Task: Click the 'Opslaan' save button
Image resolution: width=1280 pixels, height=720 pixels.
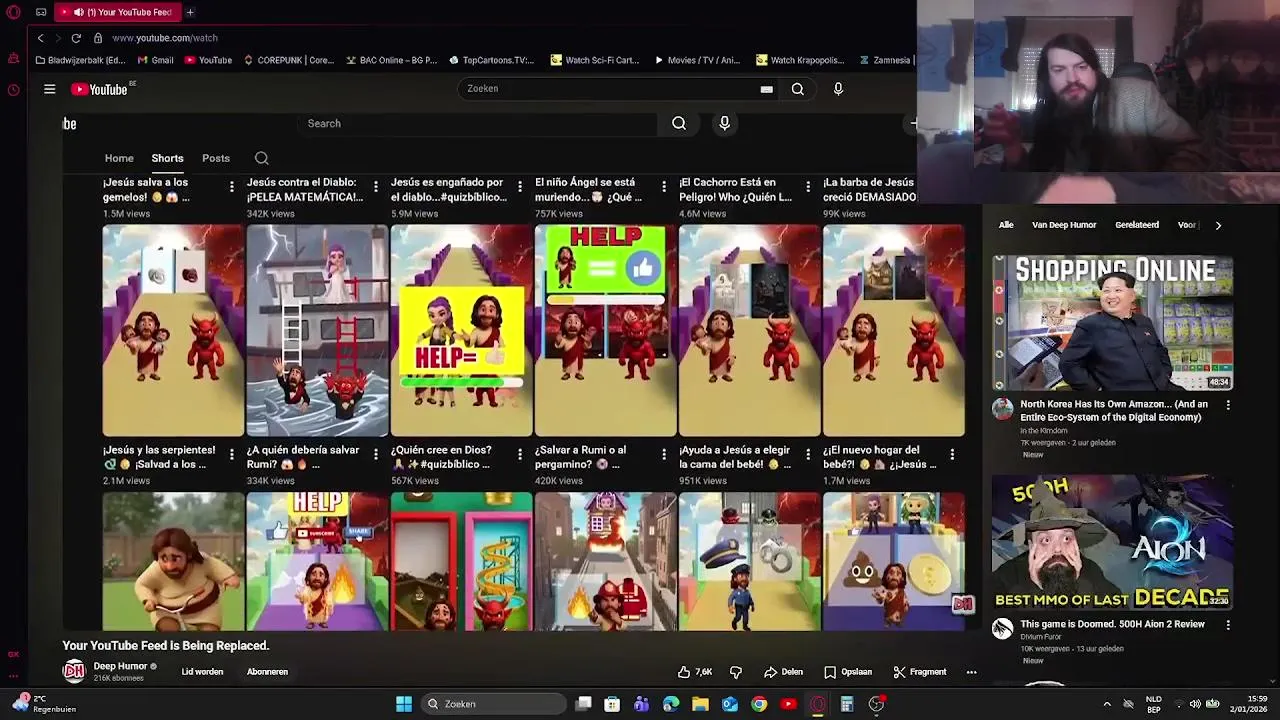Action: 848,672
